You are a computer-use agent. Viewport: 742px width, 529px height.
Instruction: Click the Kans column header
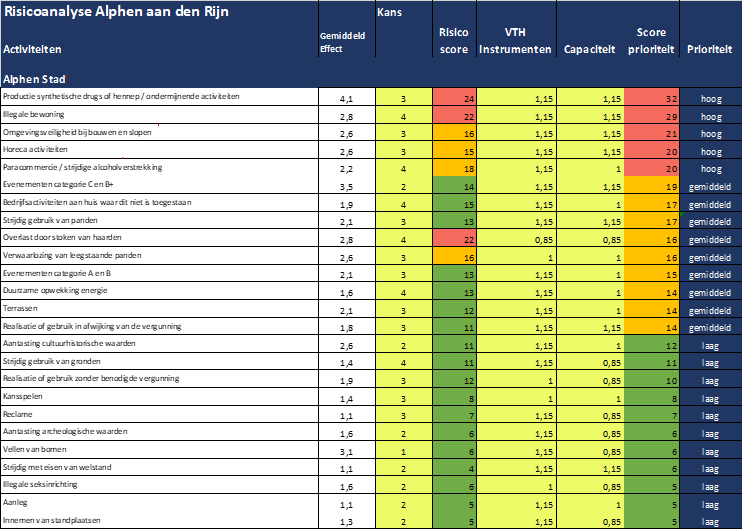[391, 13]
